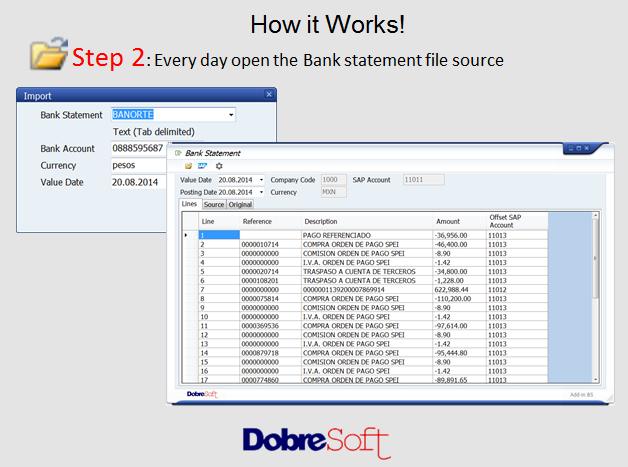Viewport: 628px width, 467px height.
Task: Click description 000001139200007869914 in line 7
Action: [366, 290]
